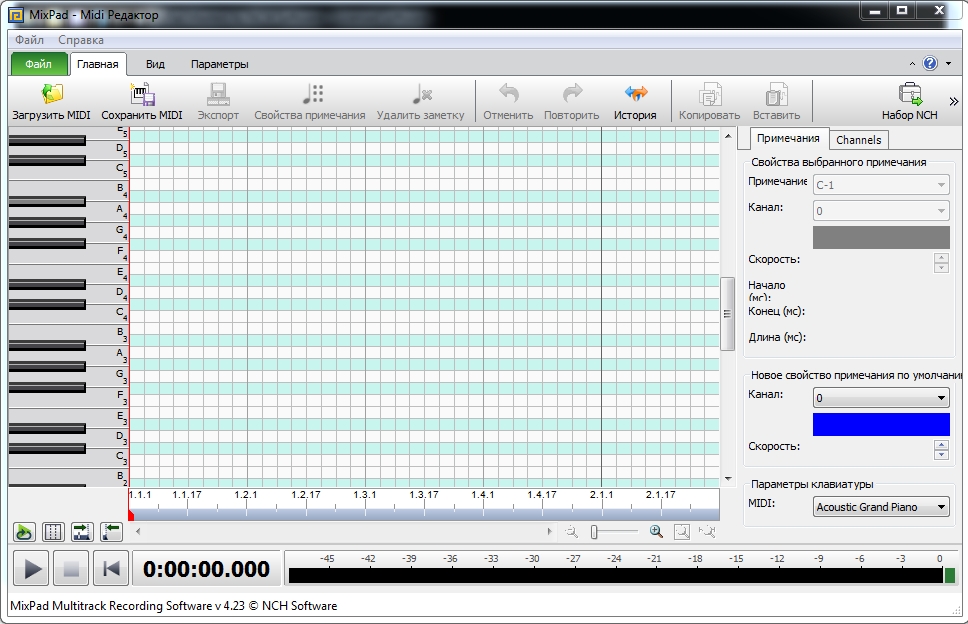
Task: Click the green arrow icon below the piano keys
Action: pyautogui.click(x=24, y=532)
